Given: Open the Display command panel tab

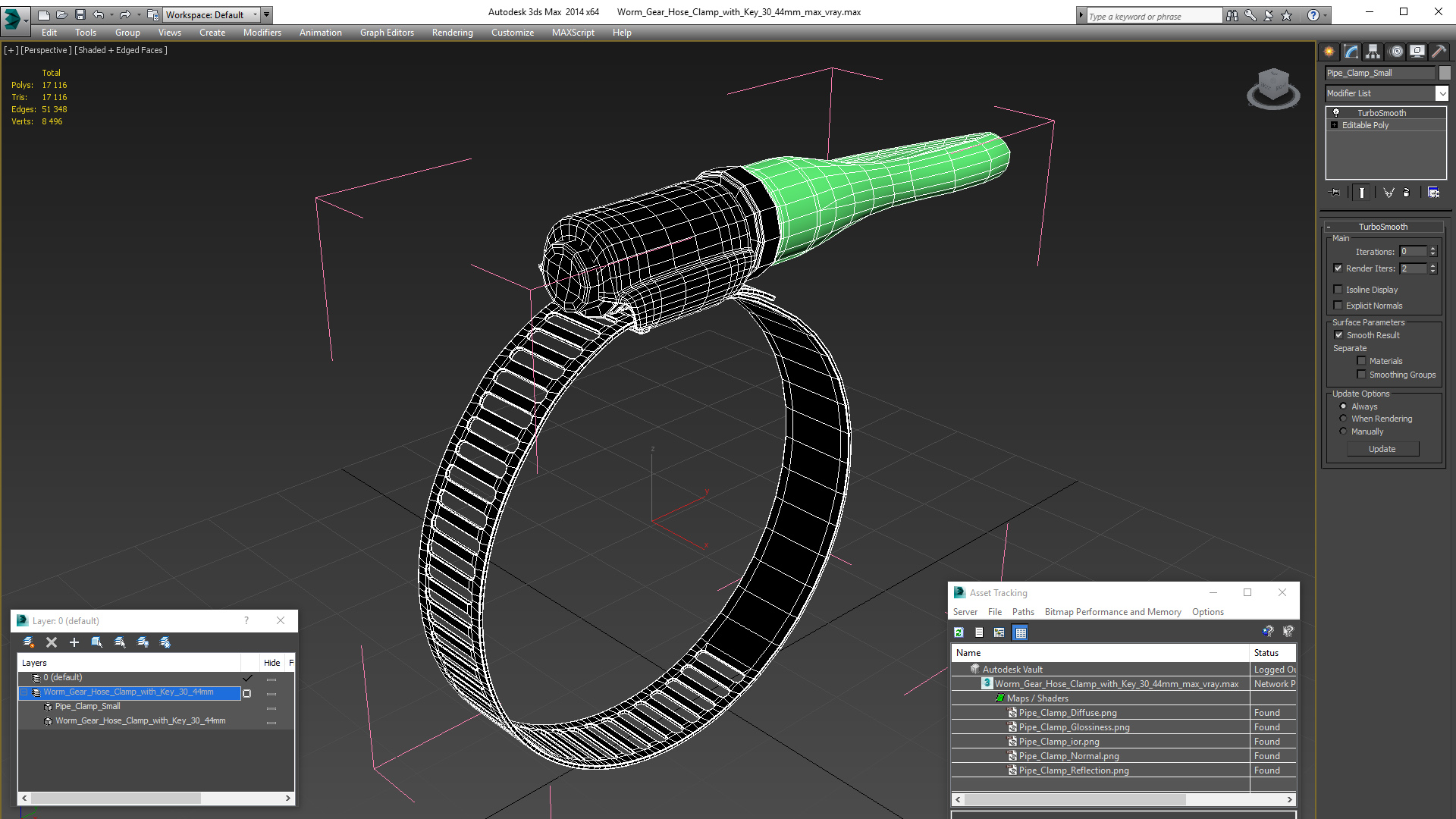Looking at the screenshot, I should pyautogui.click(x=1417, y=52).
